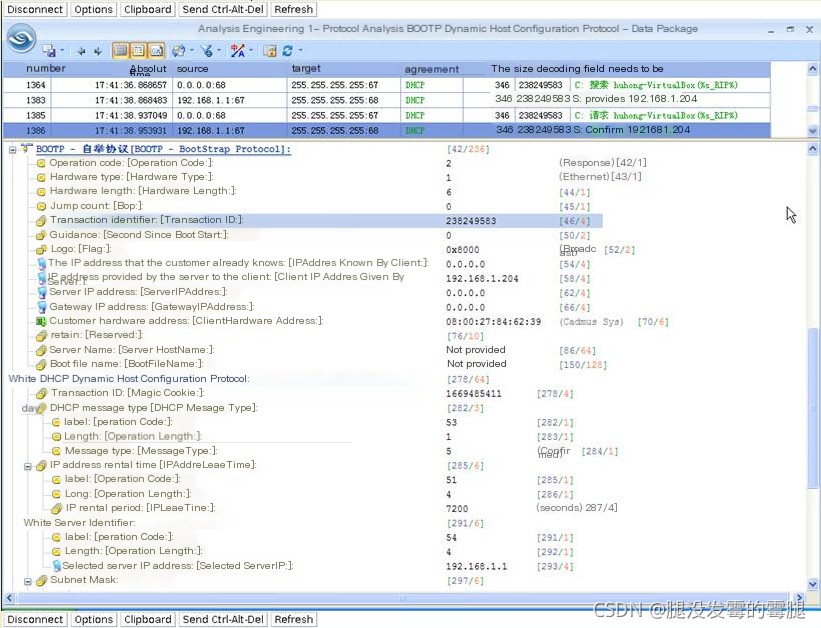The image size is (821, 628).
Task: Click the icon beside Server IP address field
Action: click(42, 292)
